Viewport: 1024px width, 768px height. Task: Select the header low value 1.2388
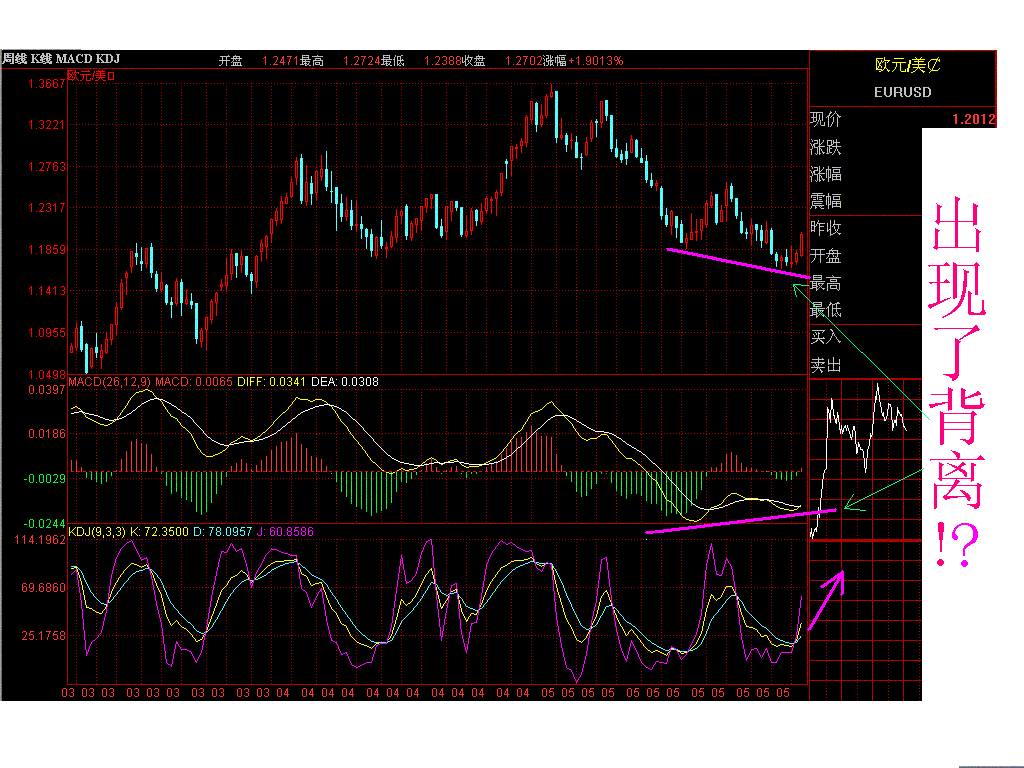pyautogui.click(x=442, y=61)
